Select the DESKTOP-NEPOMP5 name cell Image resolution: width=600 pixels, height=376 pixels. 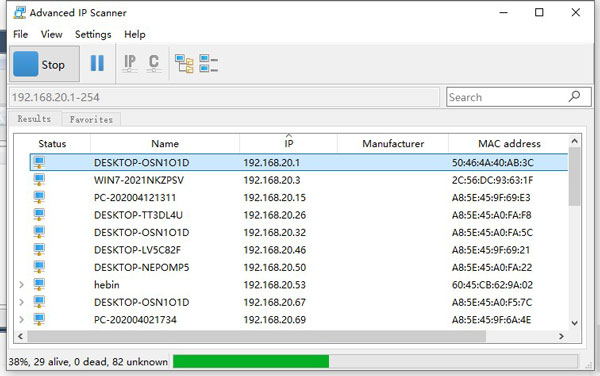[142, 267]
